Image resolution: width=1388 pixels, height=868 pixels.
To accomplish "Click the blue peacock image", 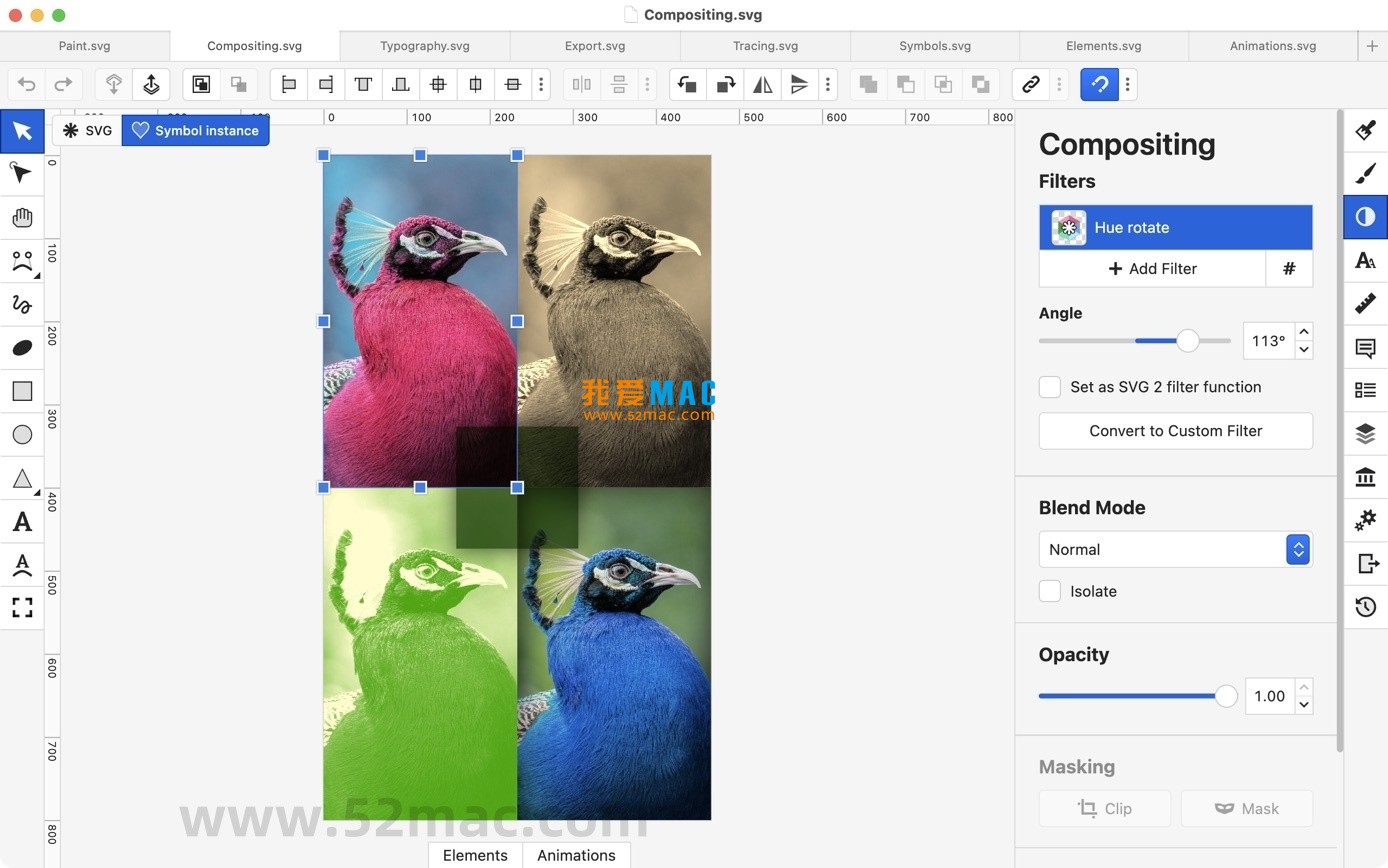I will click(614, 654).
